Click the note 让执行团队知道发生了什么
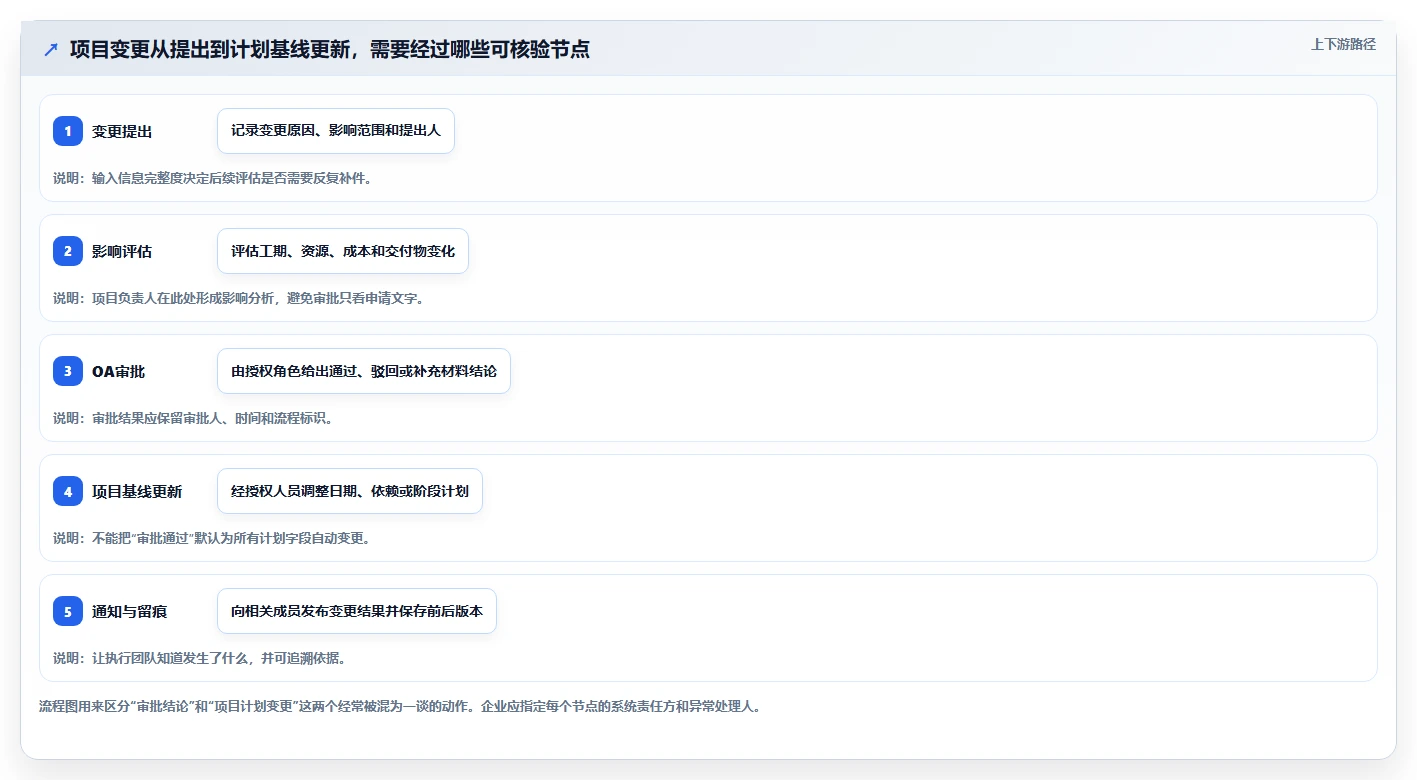 199,658
